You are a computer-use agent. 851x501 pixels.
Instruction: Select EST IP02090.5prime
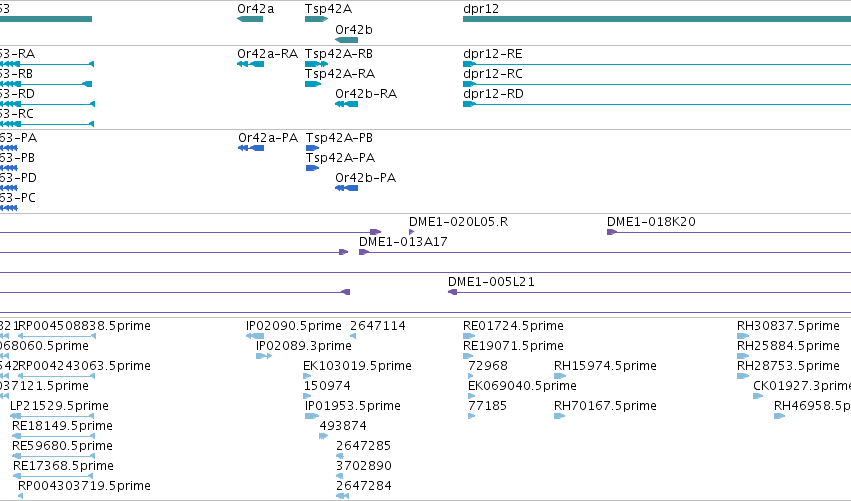tap(255, 337)
